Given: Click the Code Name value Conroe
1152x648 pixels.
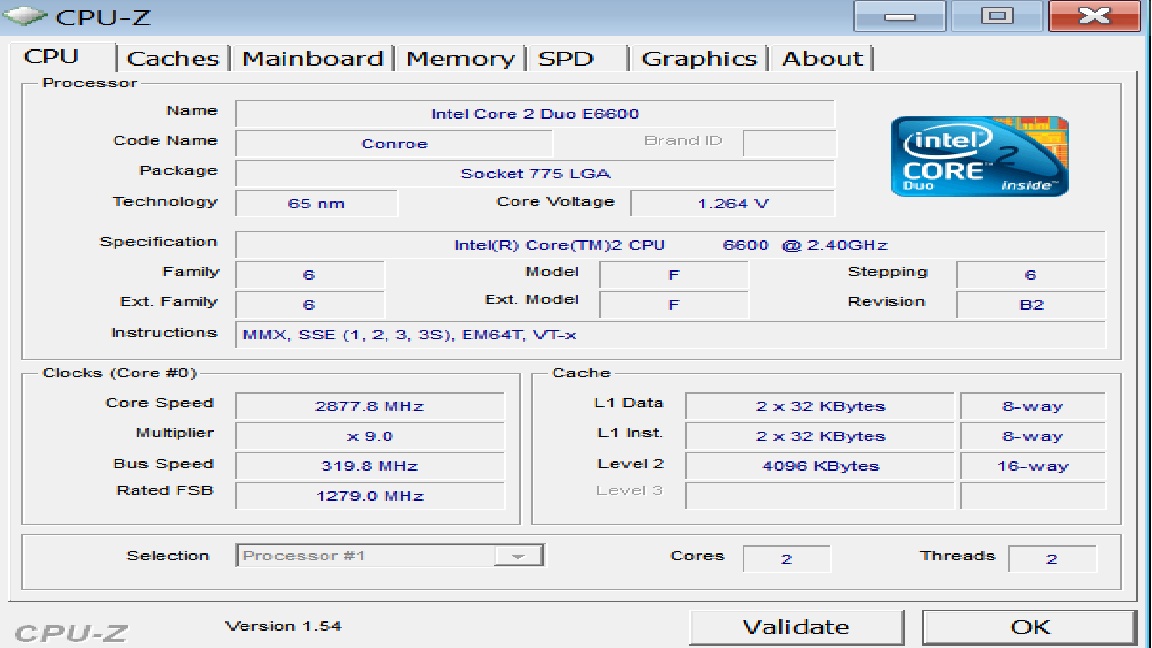Looking at the screenshot, I should tap(394, 143).
